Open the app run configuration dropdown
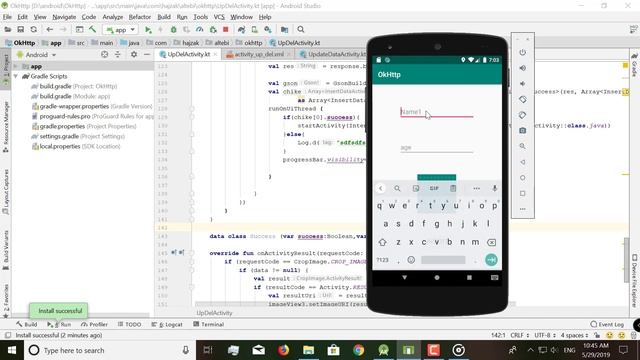Image resolution: width=640 pixels, height=360 pixels. pos(121,30)
